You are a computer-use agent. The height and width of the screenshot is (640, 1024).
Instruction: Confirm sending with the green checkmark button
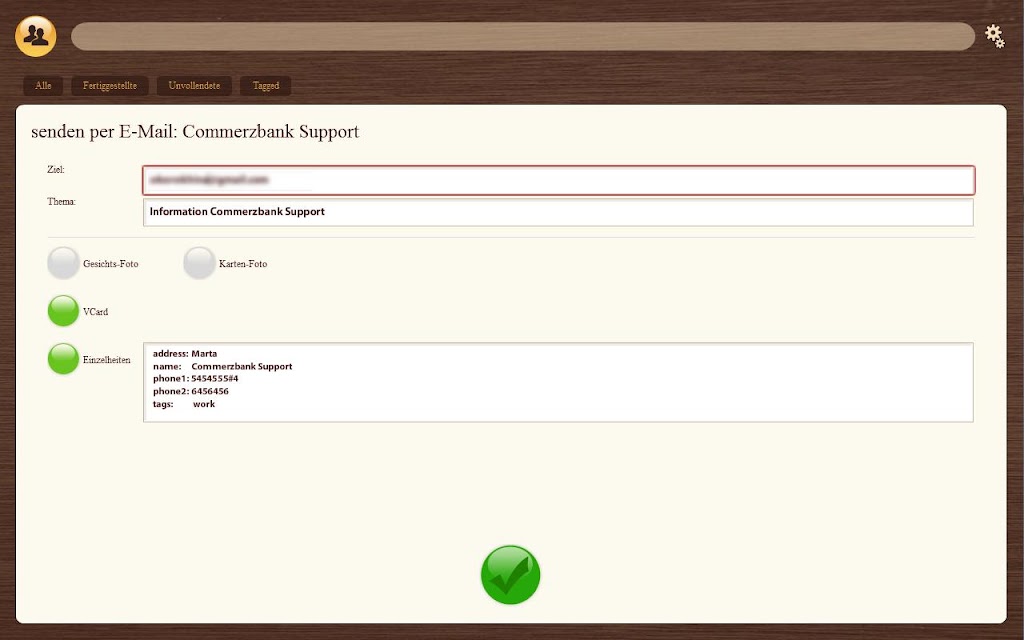click(510, 575)
